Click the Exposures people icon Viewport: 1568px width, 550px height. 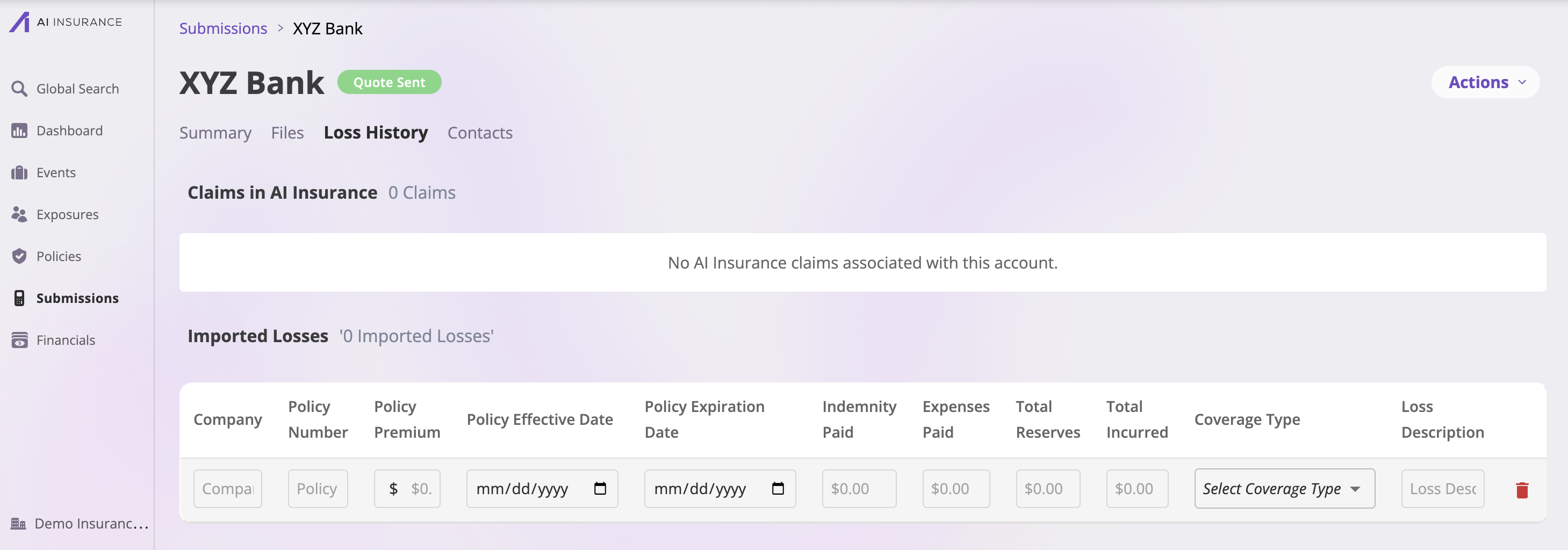[x=19, y=215]
